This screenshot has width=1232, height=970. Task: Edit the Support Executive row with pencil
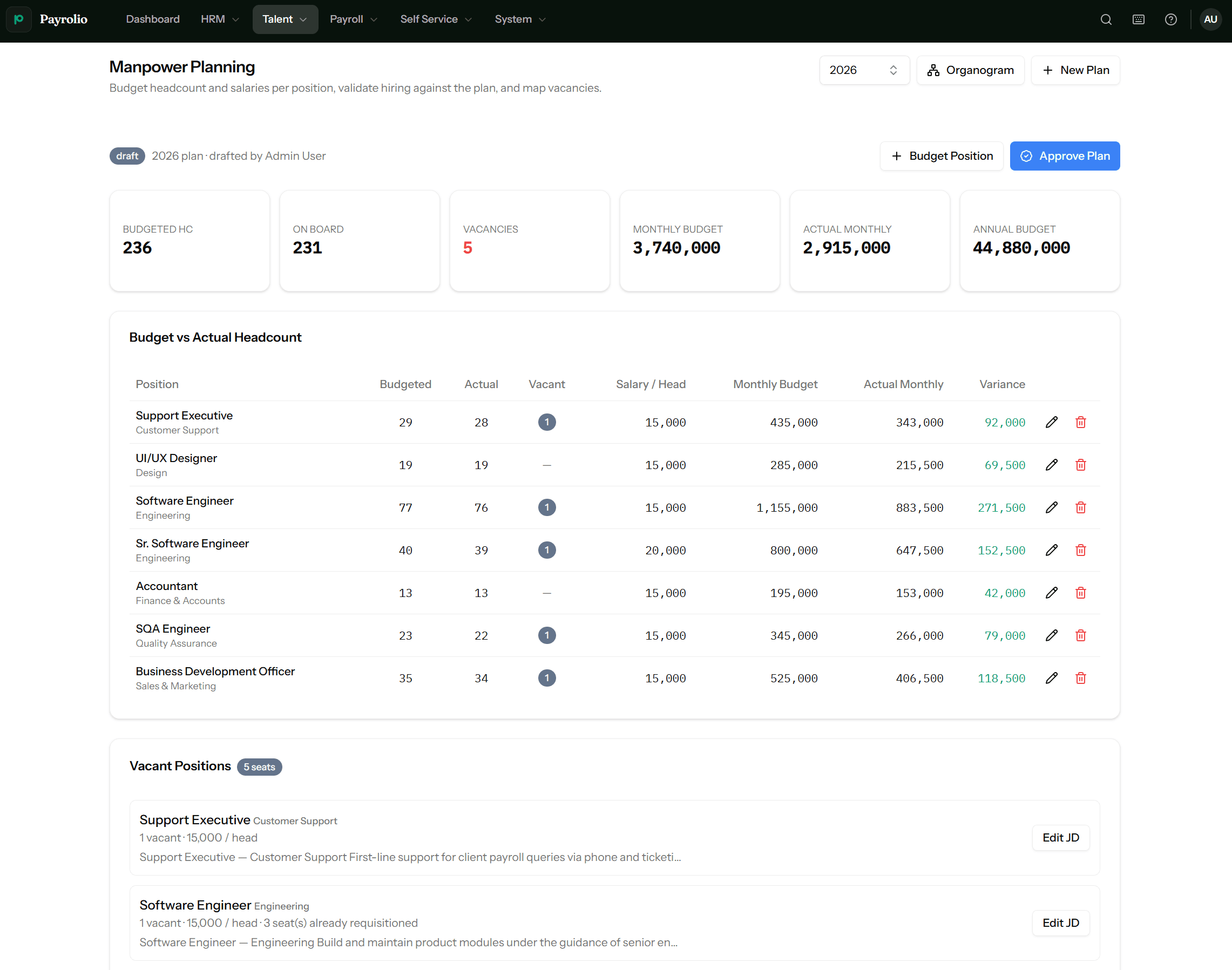tap(1051, 422)
